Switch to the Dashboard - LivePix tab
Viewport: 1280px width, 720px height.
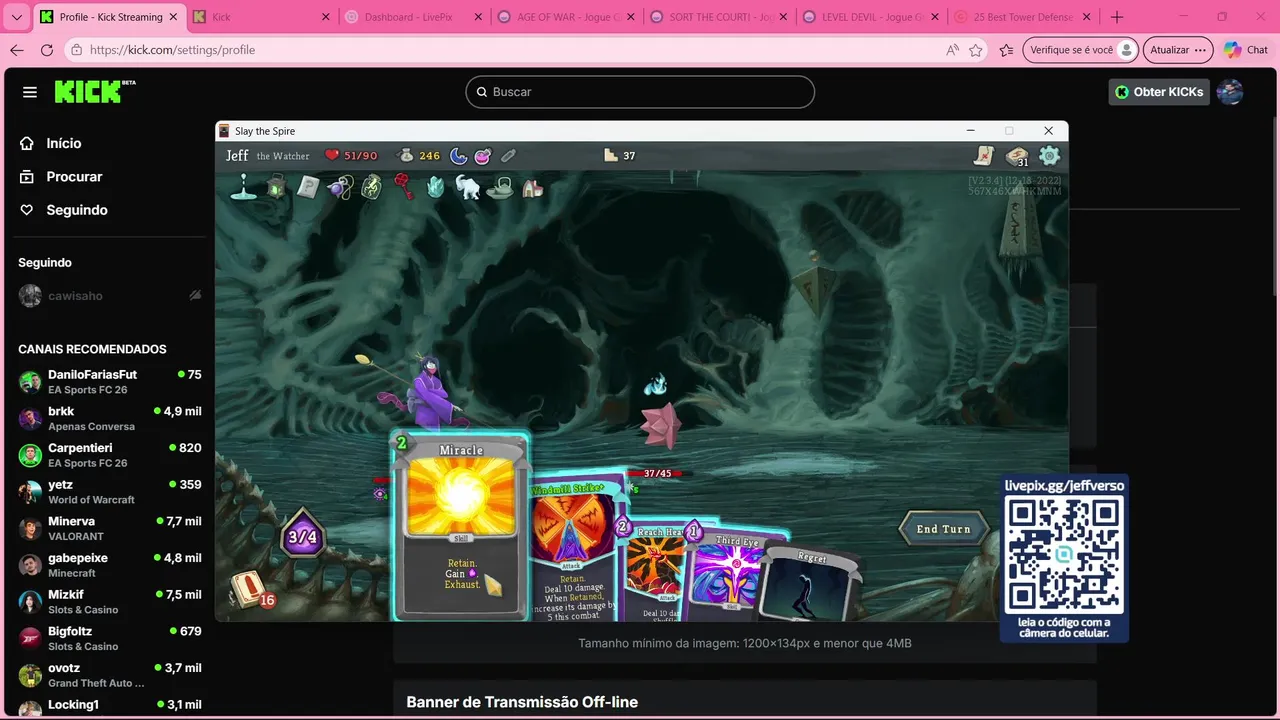(x=410, y=17)
